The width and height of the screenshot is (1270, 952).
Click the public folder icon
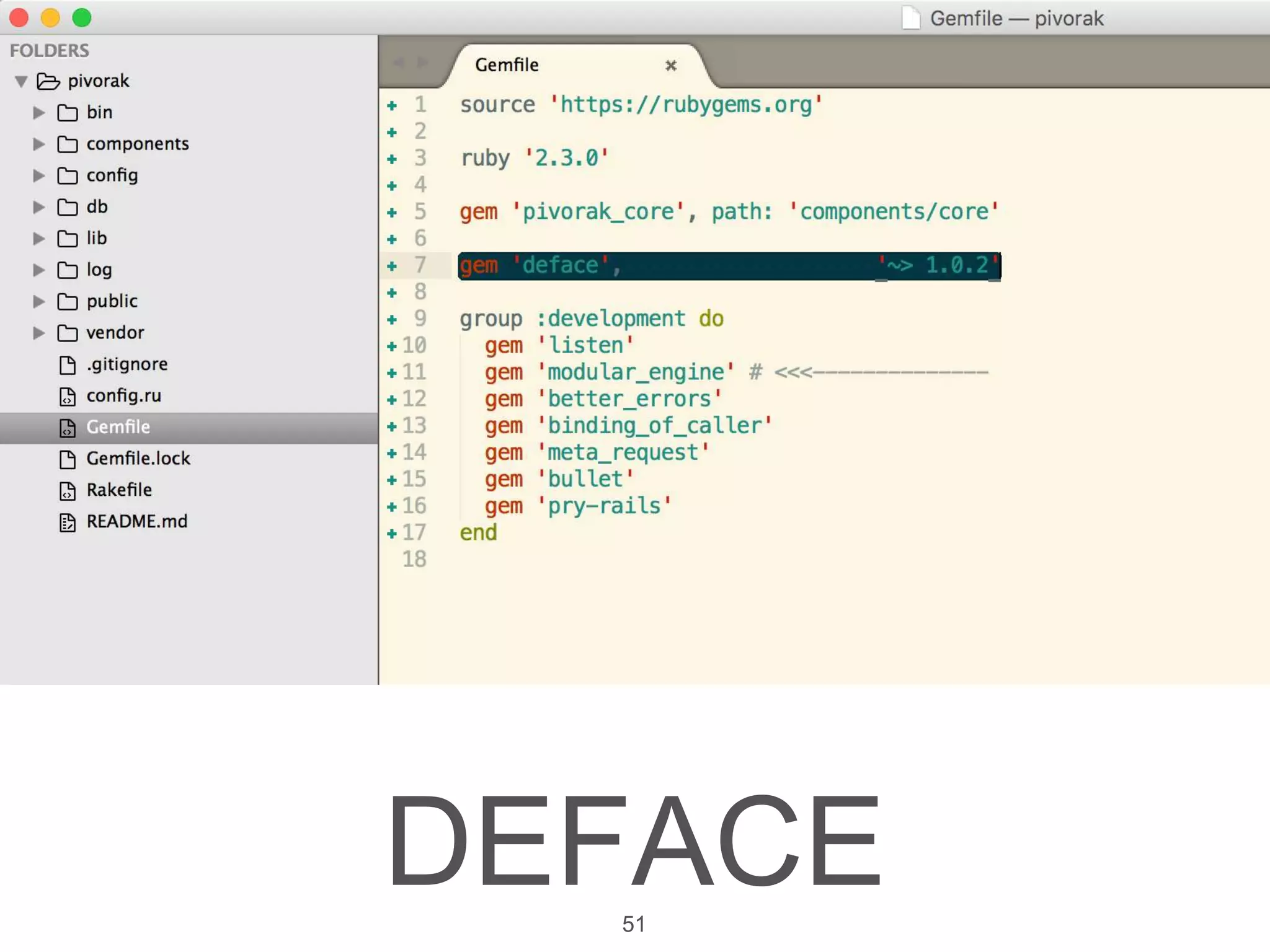pos(68,302)
